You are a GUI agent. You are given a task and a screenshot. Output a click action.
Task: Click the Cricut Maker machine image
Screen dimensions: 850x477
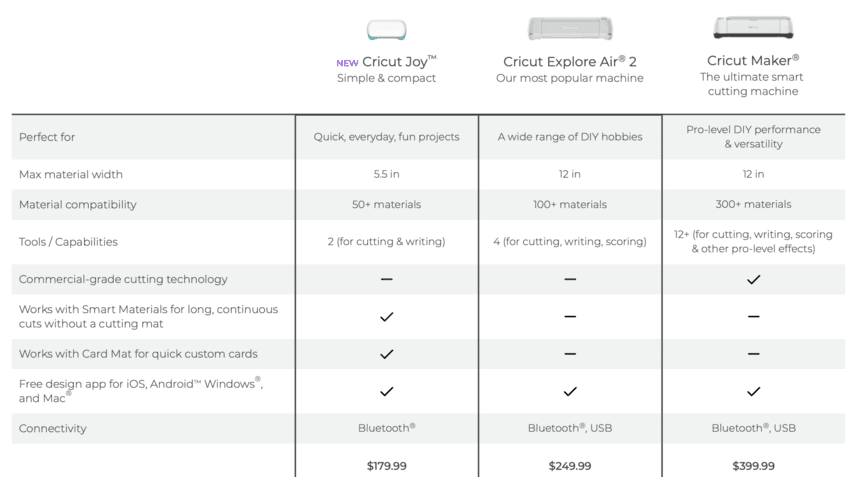753,27
